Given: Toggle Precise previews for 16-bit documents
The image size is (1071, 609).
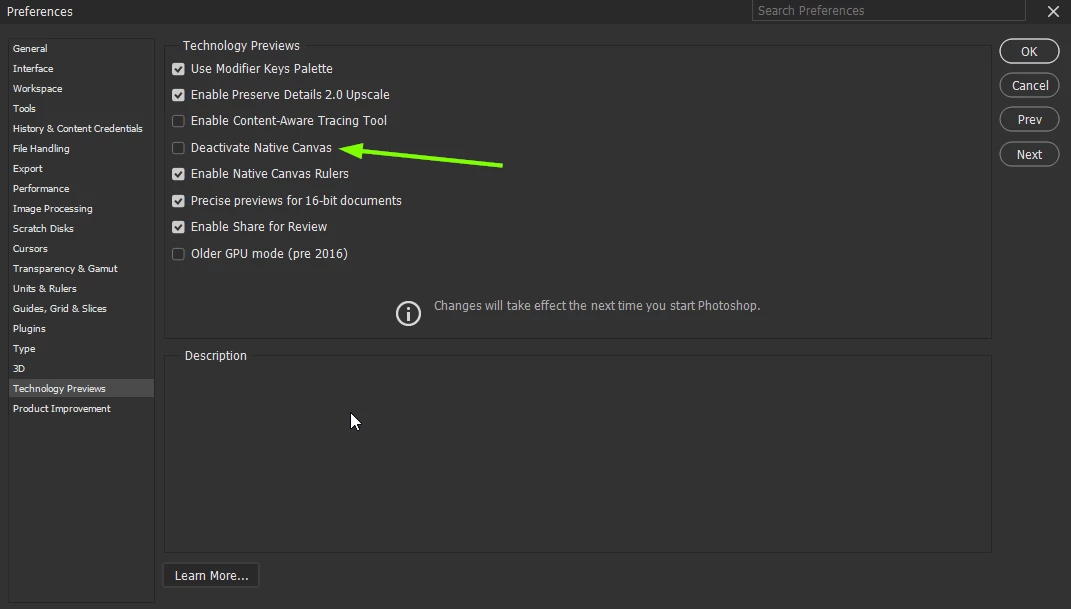Looking at the screenshot, I should click(178, 201).
